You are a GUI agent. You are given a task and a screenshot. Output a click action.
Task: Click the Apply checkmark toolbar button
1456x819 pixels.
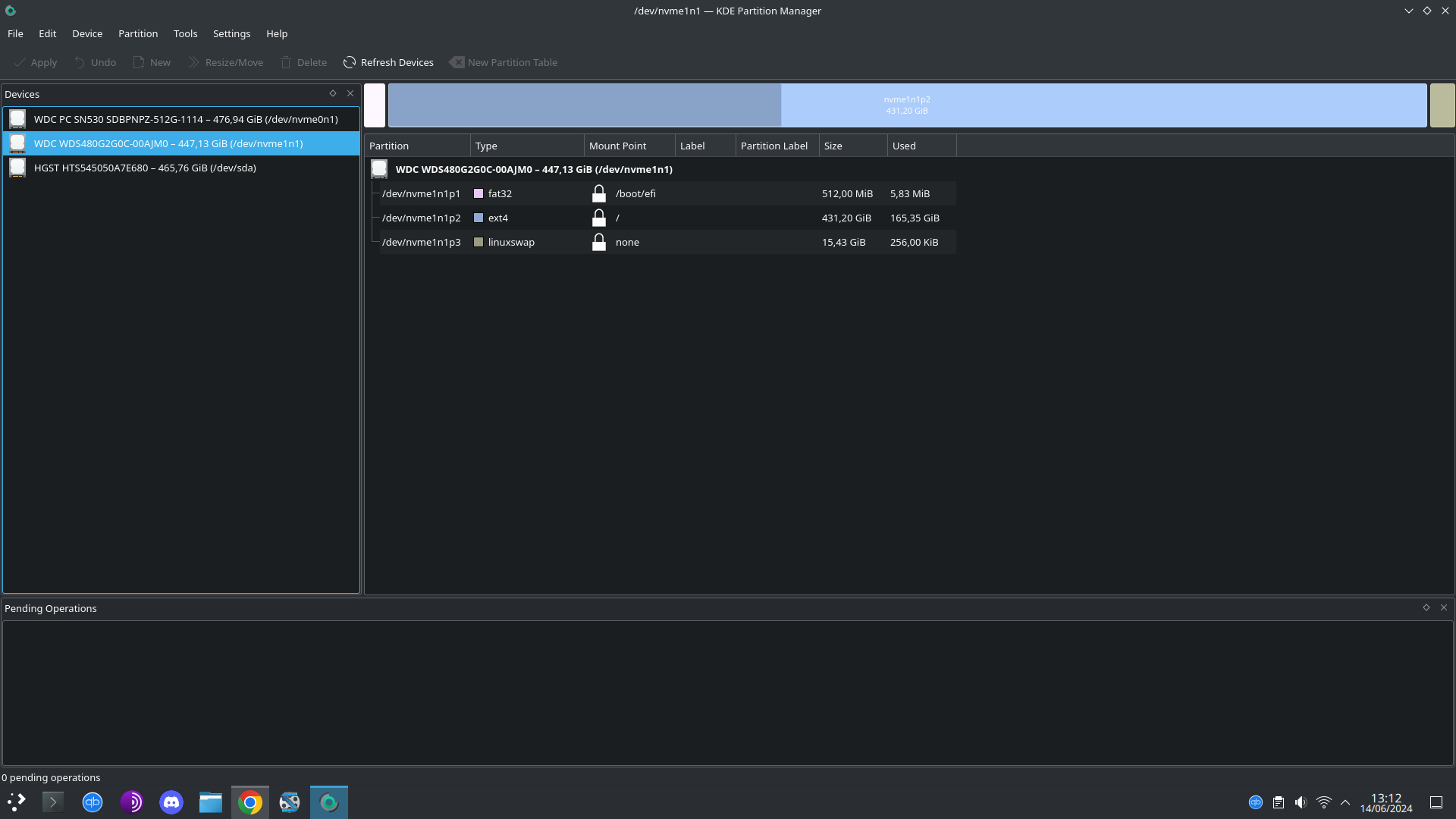click(x=35, y=62)
